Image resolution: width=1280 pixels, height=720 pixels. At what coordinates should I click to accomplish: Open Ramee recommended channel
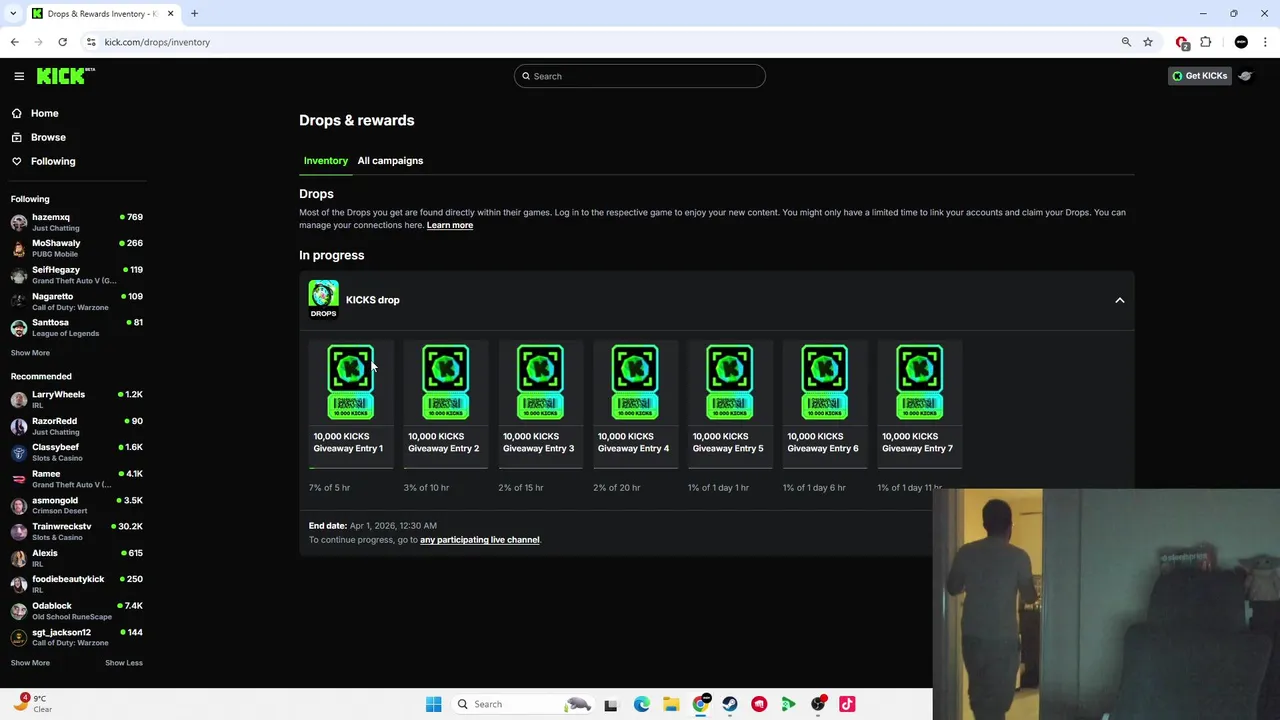coord(78,479)
